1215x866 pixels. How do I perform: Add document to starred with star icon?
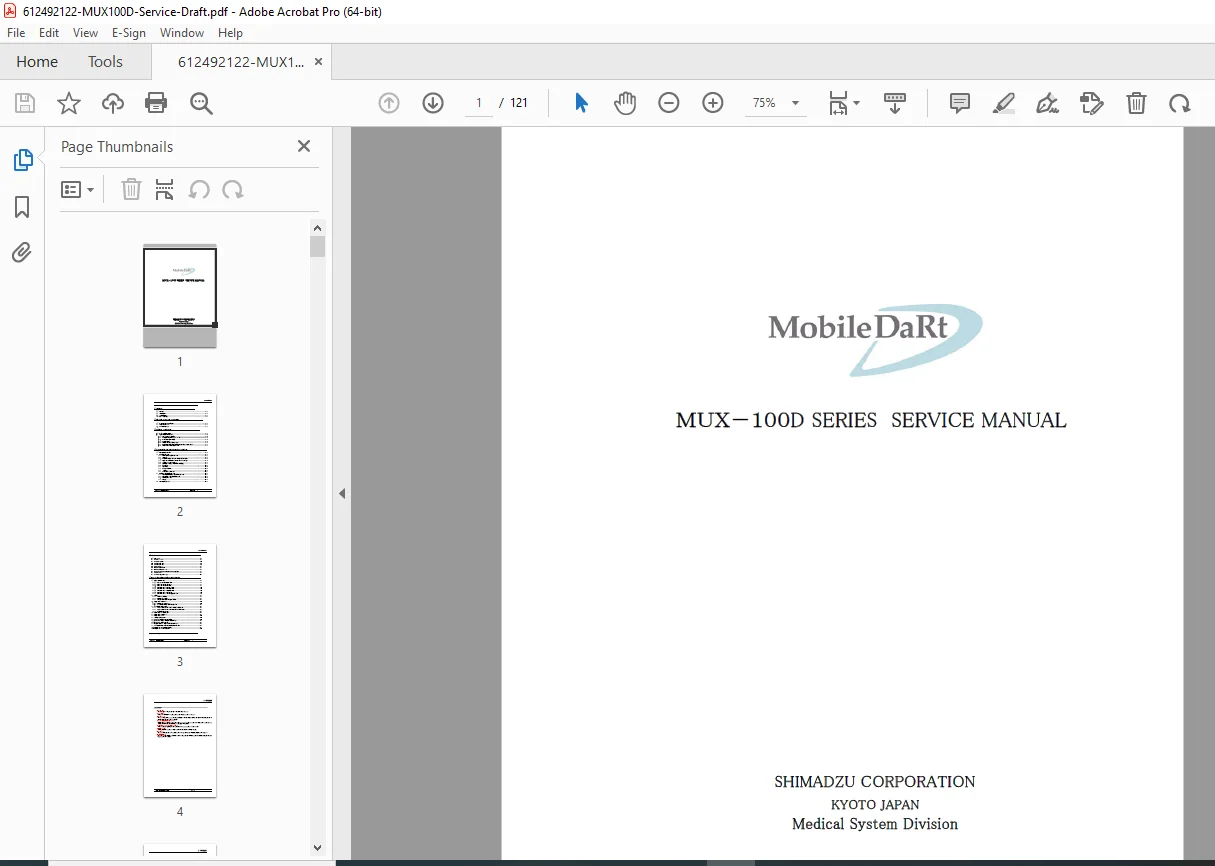click(69, 103)
